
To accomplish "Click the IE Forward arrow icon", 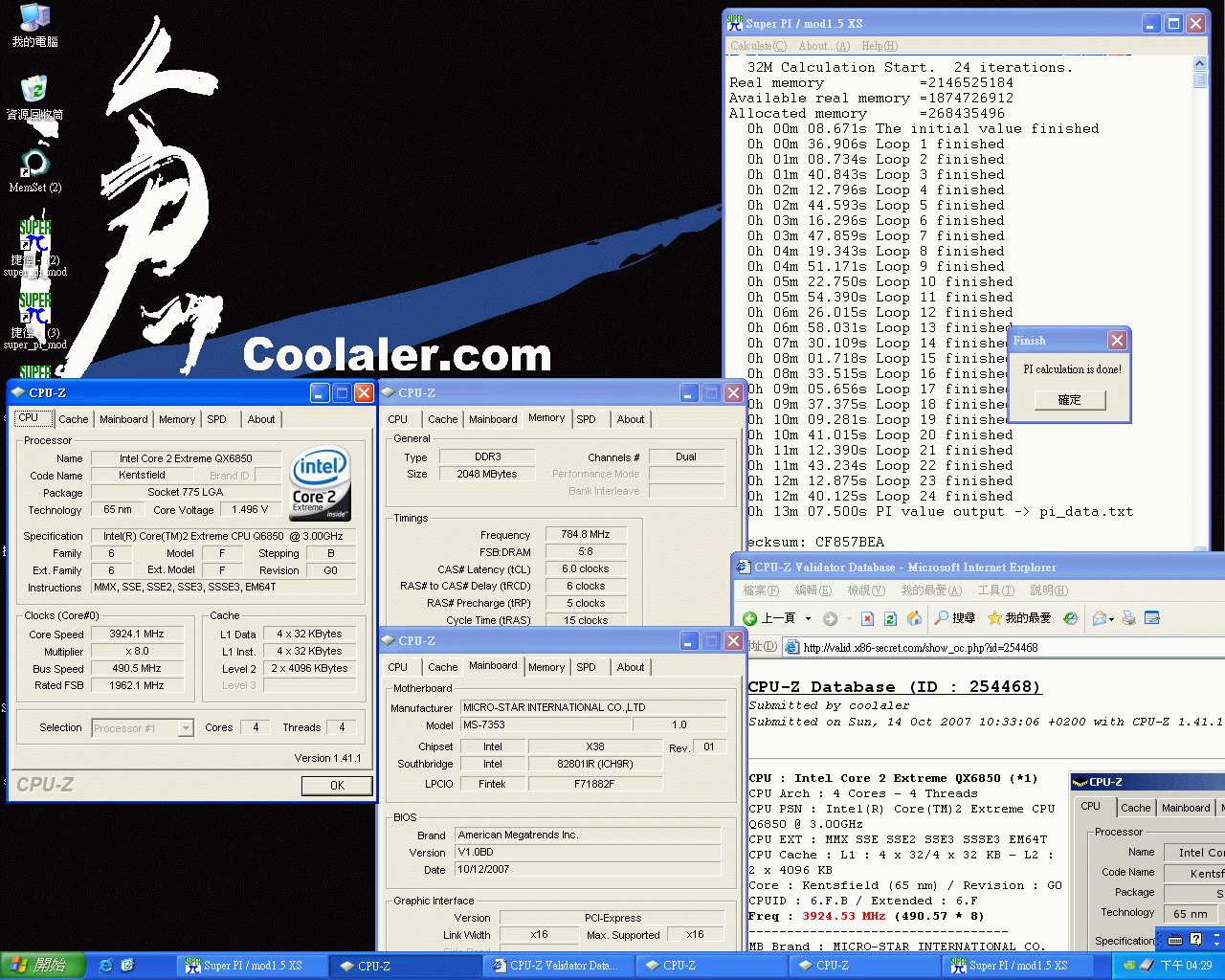I will point(830,618).
